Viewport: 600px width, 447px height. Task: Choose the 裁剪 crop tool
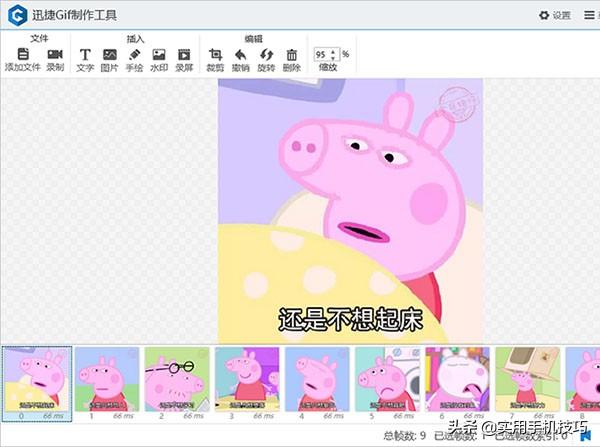point(215,55)
